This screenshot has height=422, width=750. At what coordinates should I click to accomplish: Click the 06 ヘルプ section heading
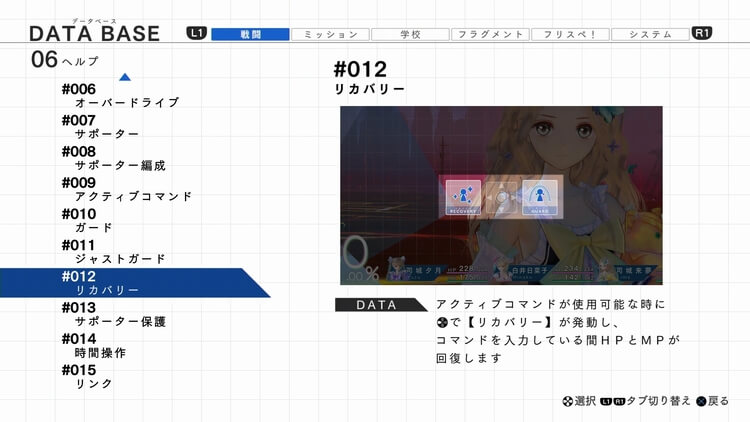[65, 60]
